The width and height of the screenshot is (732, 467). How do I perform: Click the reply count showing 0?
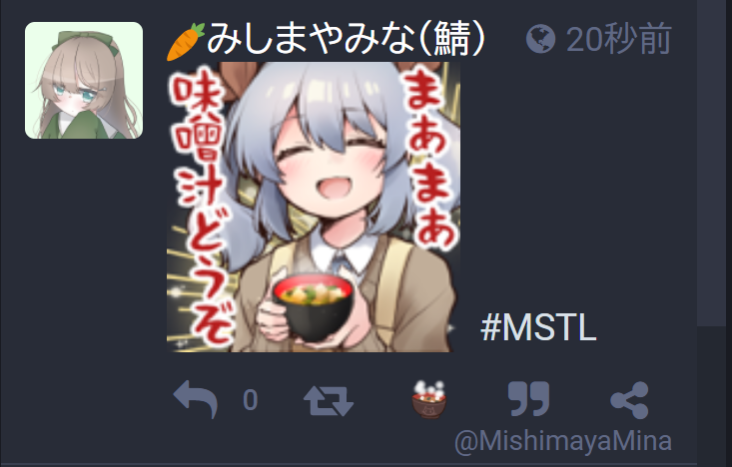[250, 400]
